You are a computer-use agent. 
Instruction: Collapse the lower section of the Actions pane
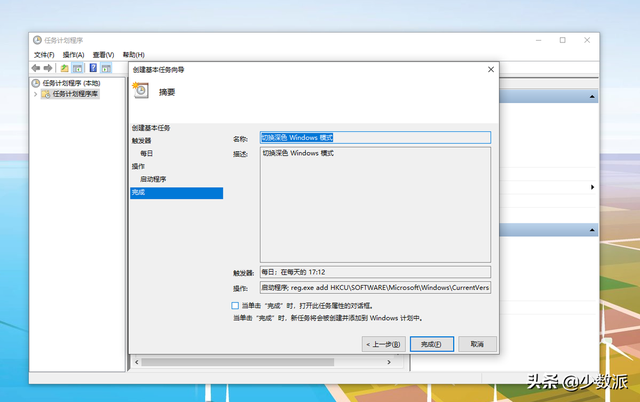tap(592, 230)
